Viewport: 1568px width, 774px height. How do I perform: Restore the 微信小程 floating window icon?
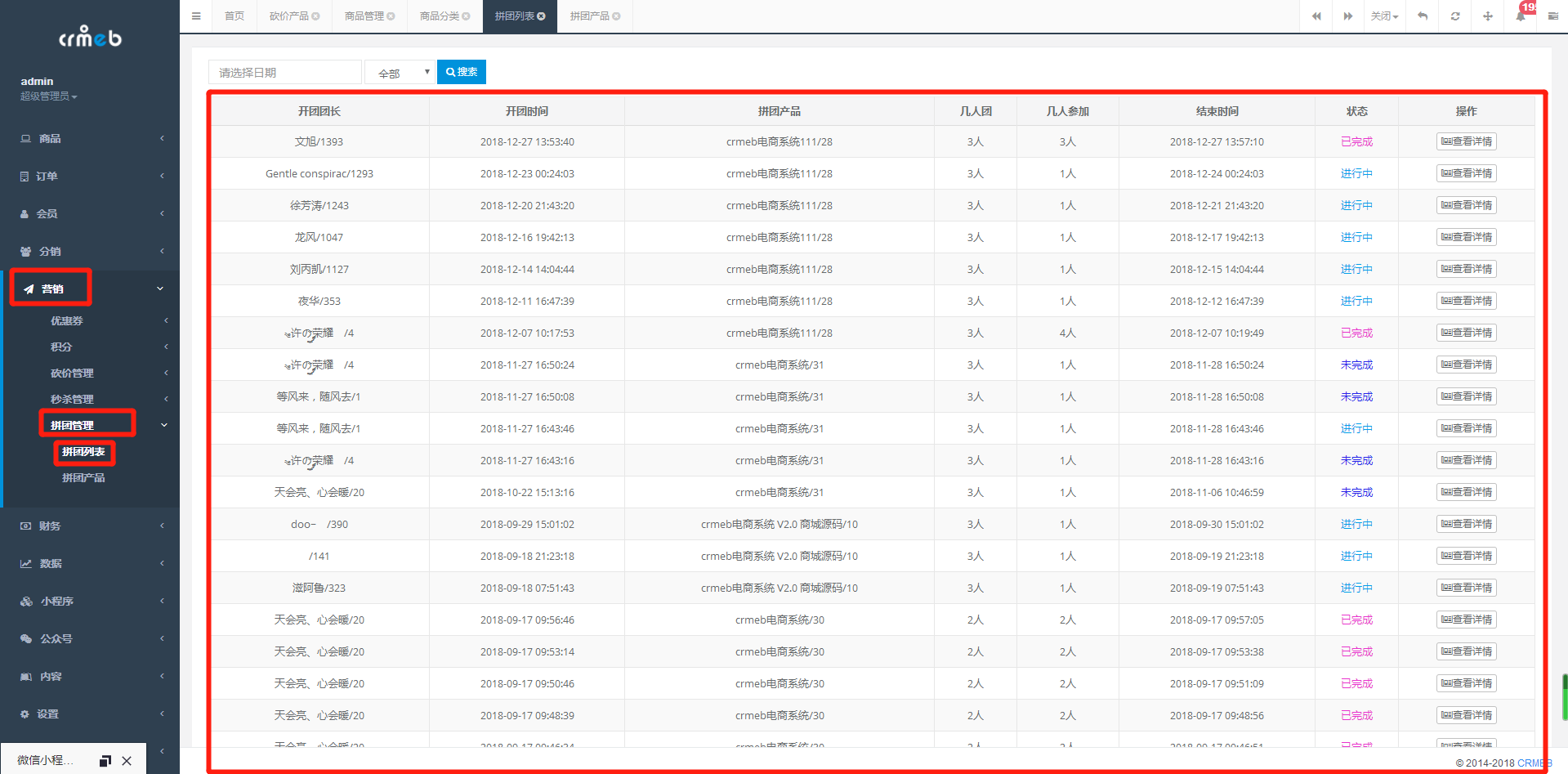[x=105, y=761]
